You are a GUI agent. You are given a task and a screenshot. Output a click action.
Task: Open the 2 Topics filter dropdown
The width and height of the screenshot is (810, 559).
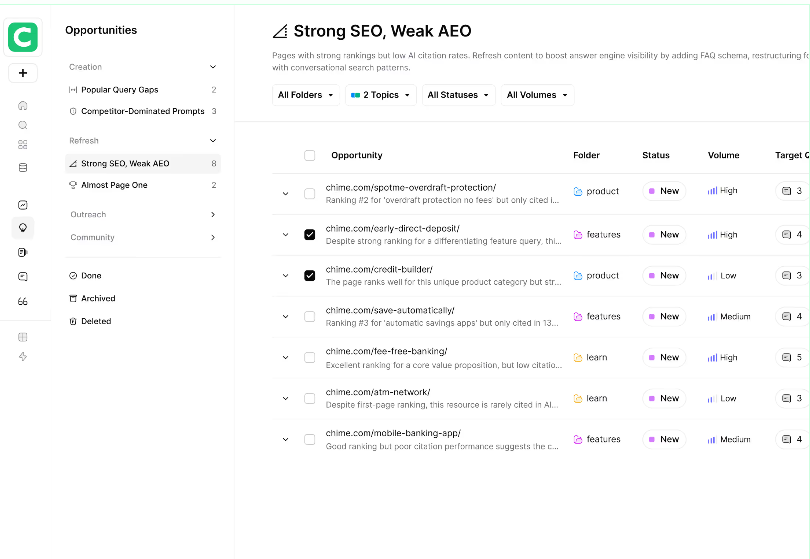tap(381, 95)
